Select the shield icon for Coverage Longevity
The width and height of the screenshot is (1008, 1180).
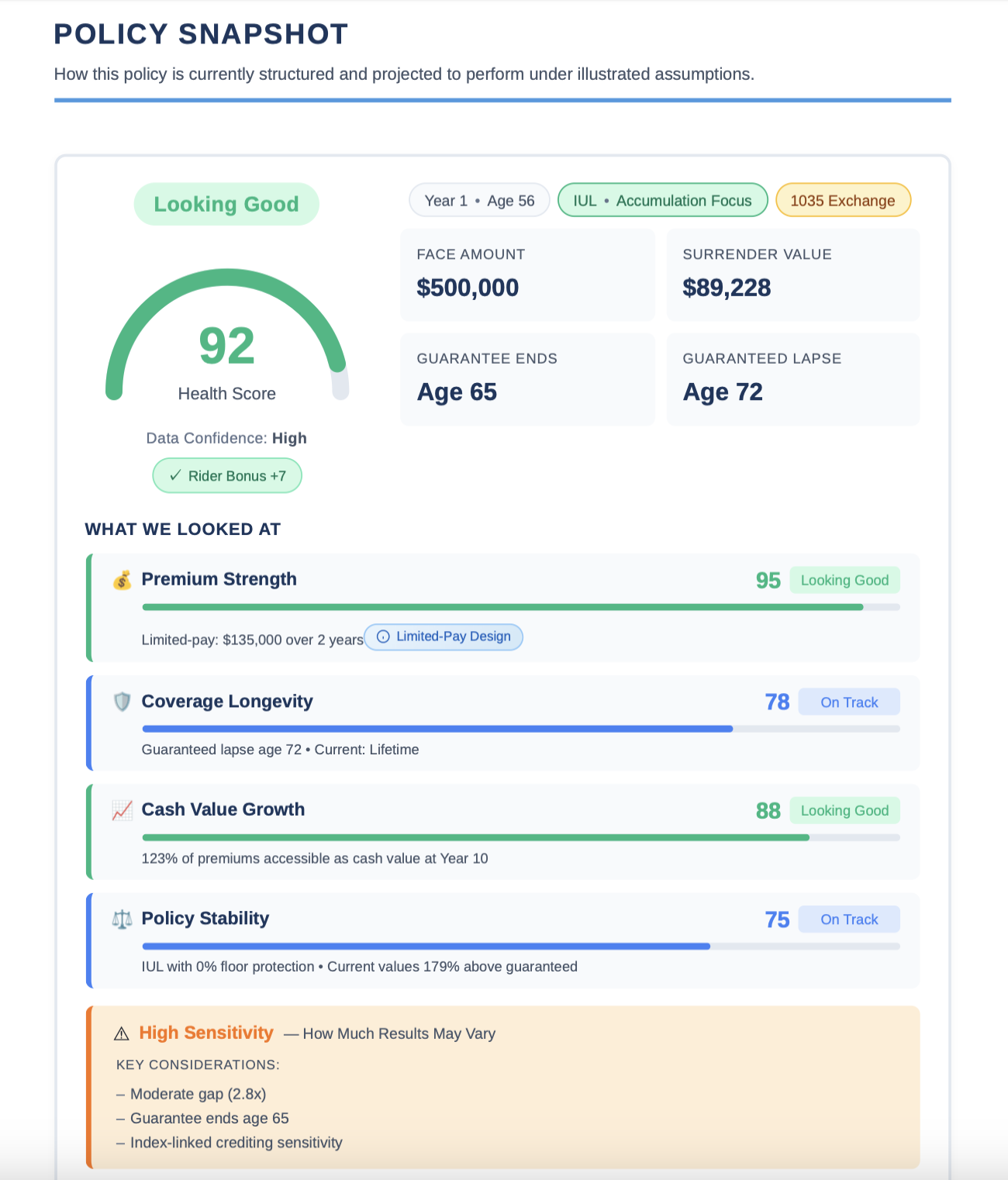[x=122, y=702]
